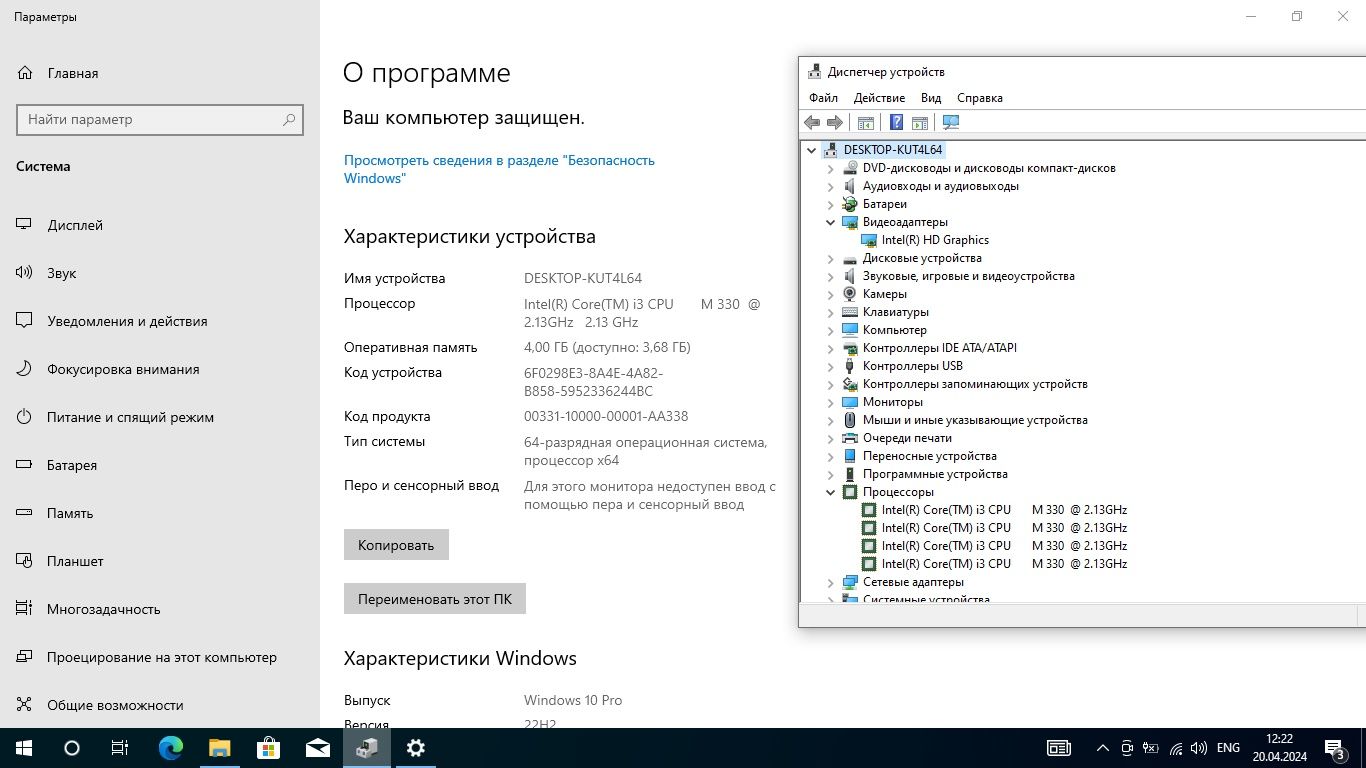1366x768 pixels.
Task: Expand the Мониторы node
Action: click(x=830, y=402)
